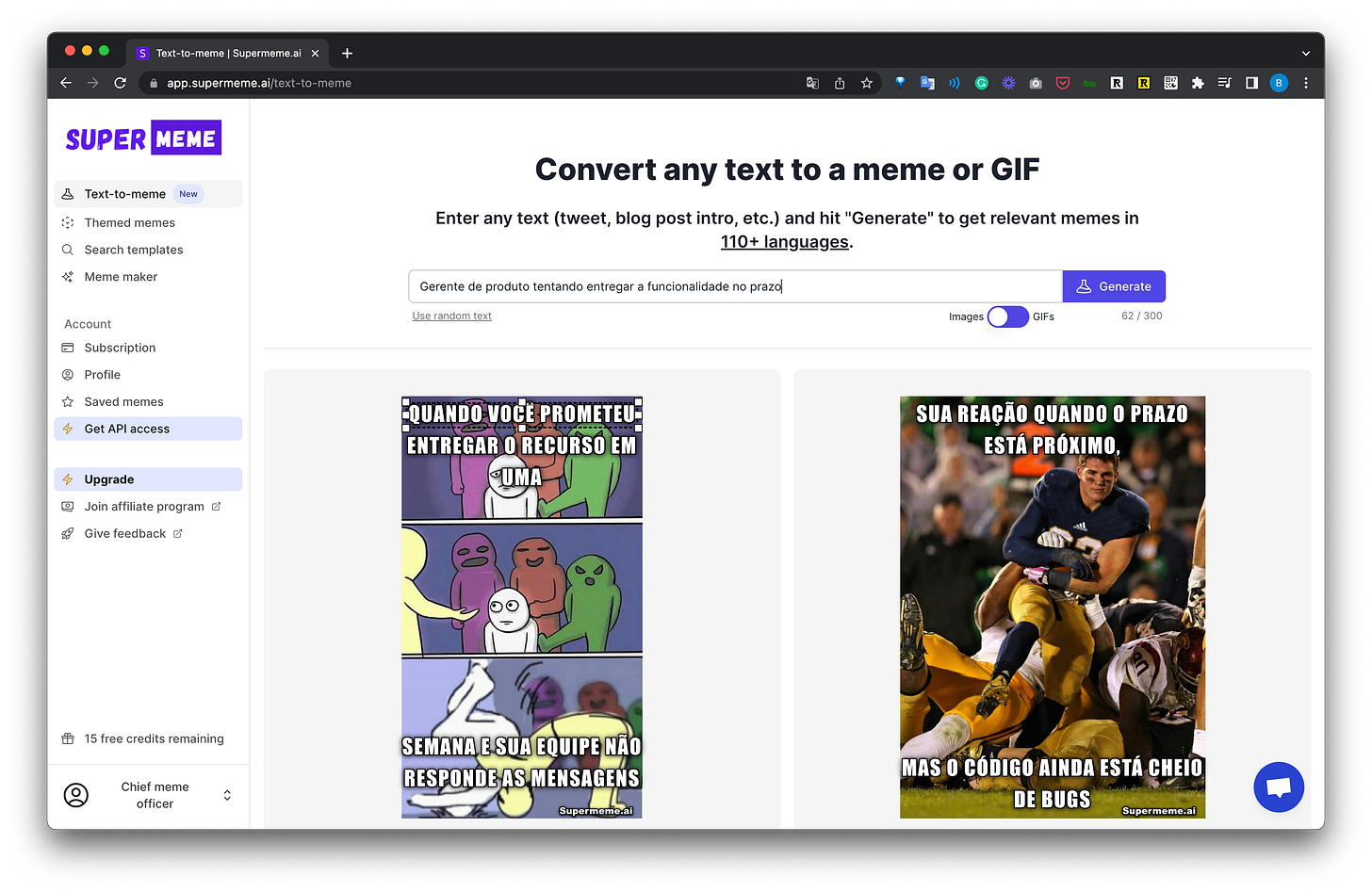1372x892 pixels.
Task: Click the Supermeme logo
Action: (x=142, y=138)
